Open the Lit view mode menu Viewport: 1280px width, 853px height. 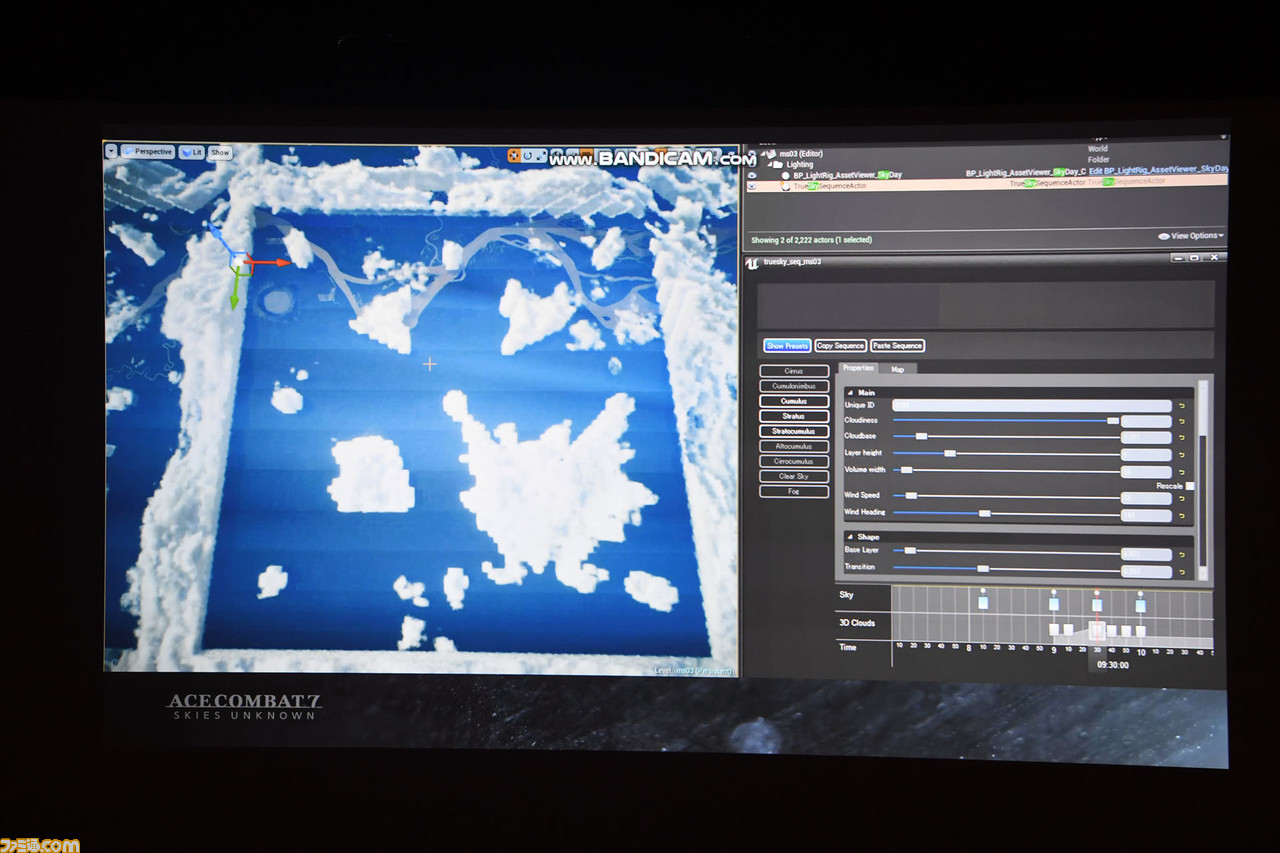[191, 152]
